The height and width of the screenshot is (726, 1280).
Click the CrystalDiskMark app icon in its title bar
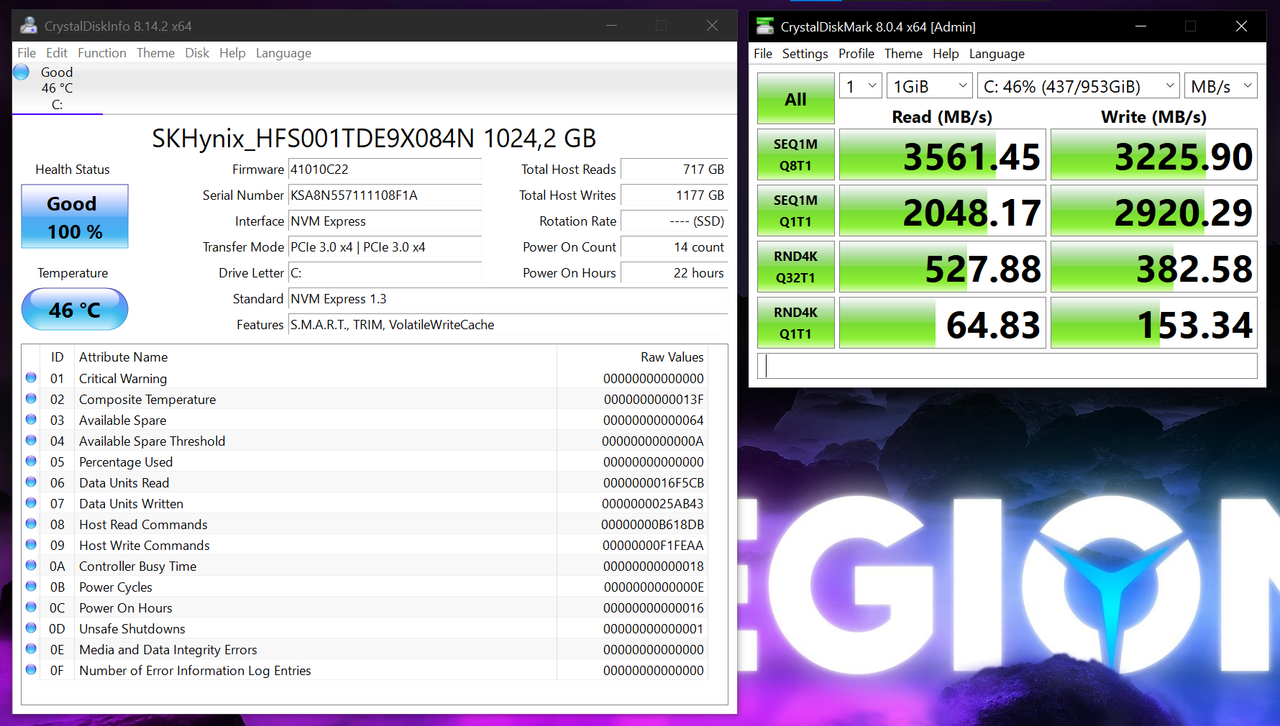click(x=764, y=26)
